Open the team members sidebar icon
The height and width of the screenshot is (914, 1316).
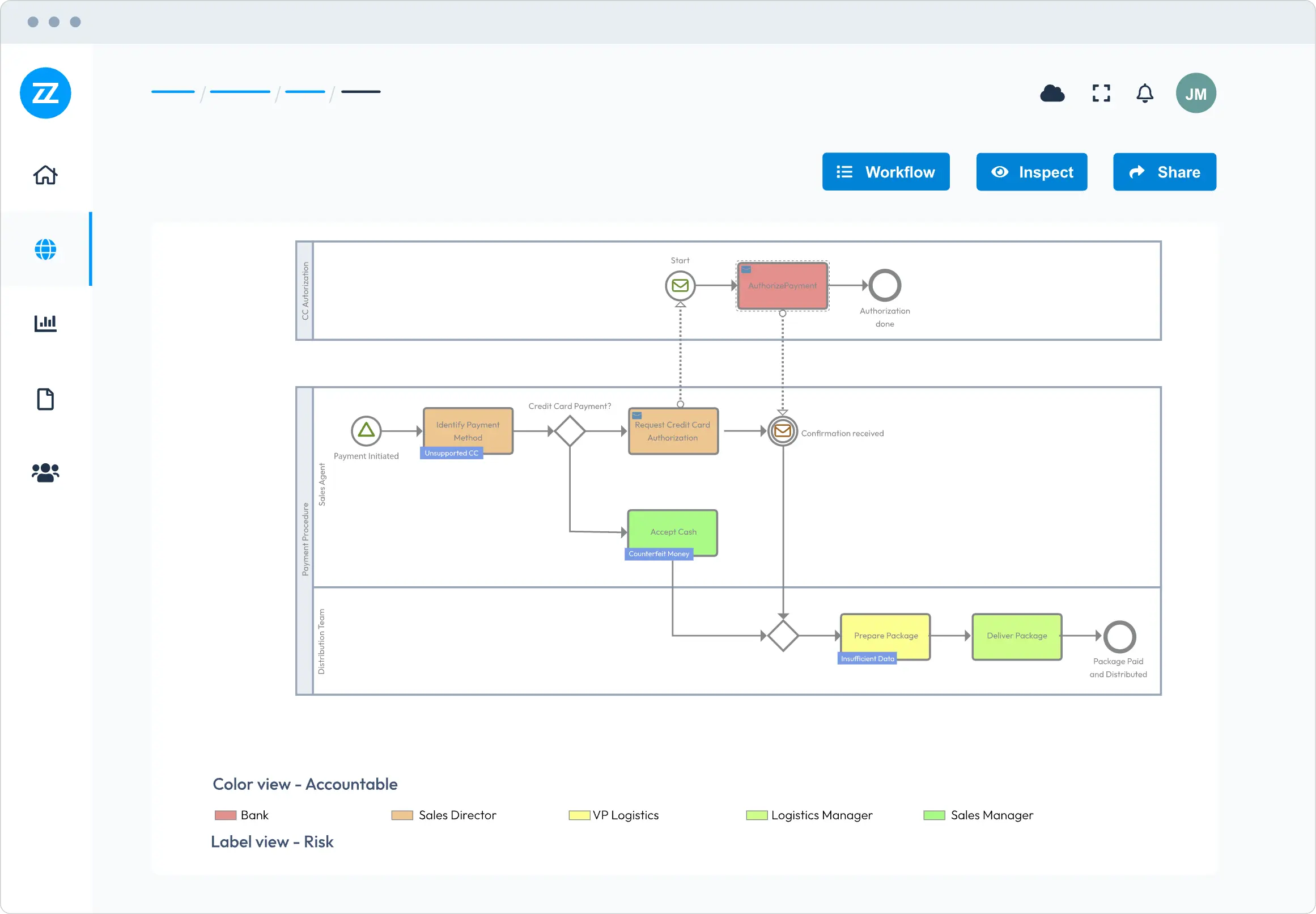45,472
